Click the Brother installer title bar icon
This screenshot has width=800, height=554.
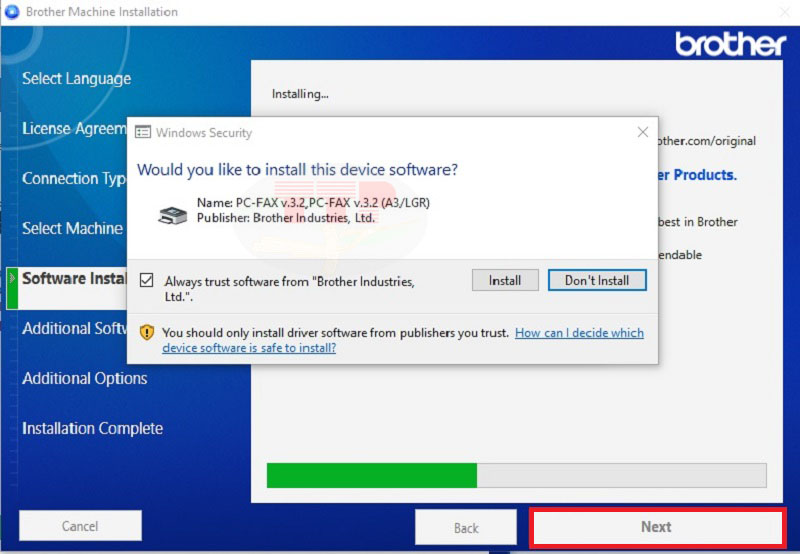11,12
